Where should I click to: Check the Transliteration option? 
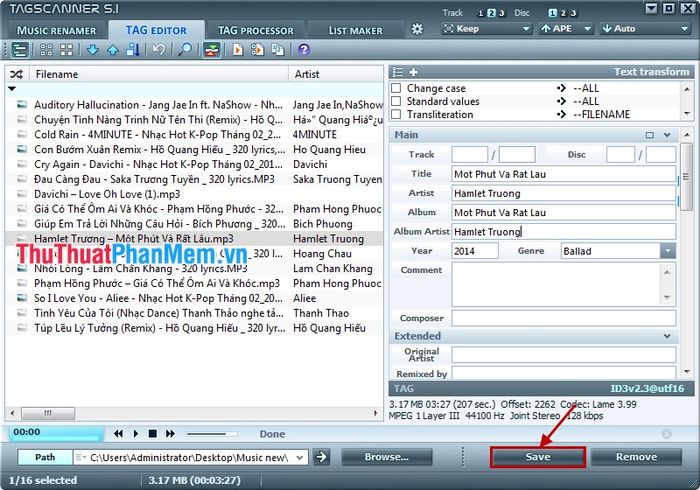click(396, 114)
